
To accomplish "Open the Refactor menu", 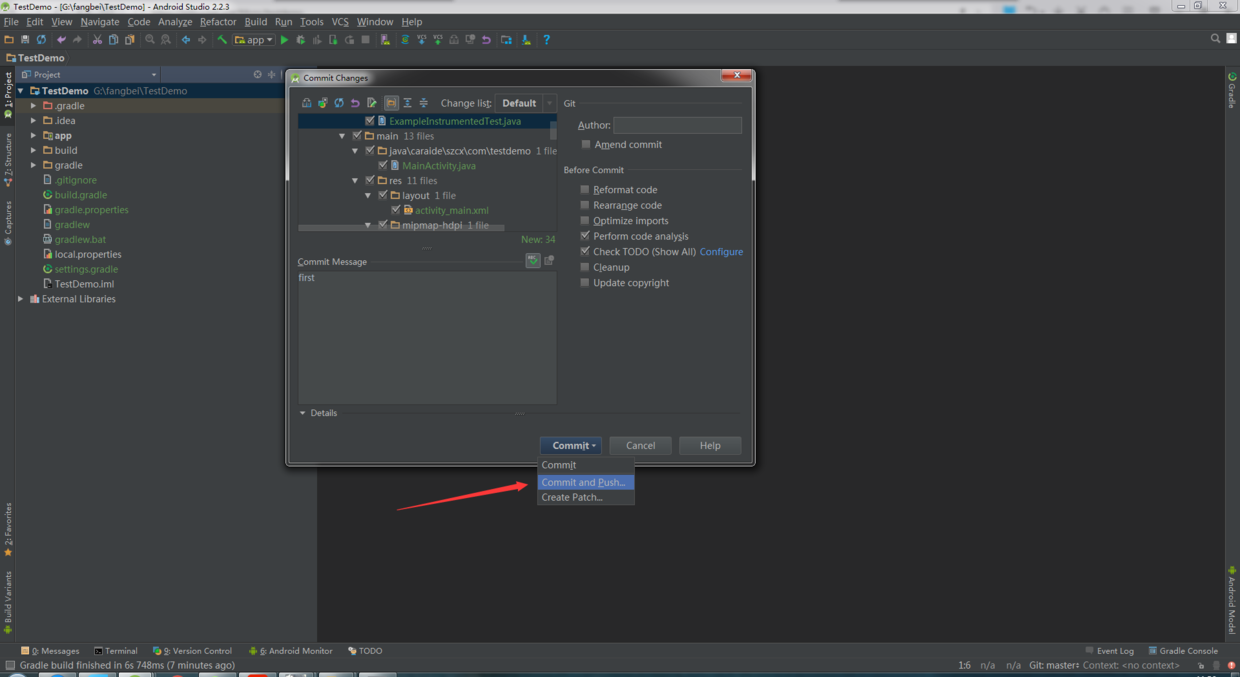I will coord(218,21).
